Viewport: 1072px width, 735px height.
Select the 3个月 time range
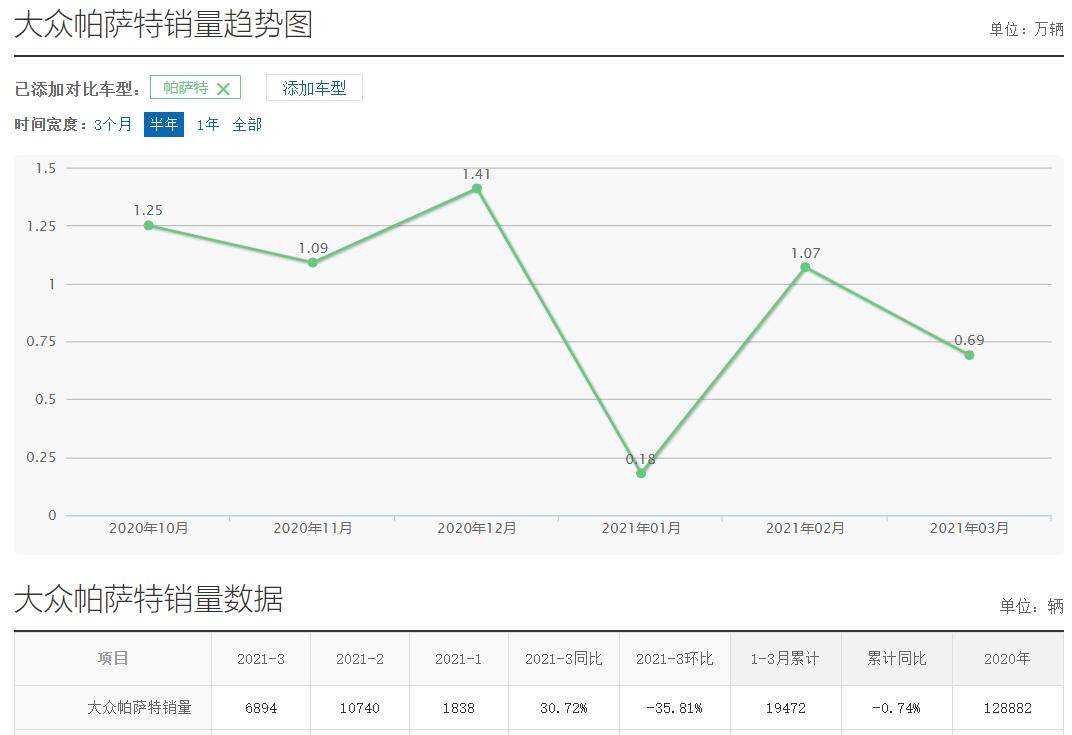tap(113, 124)
